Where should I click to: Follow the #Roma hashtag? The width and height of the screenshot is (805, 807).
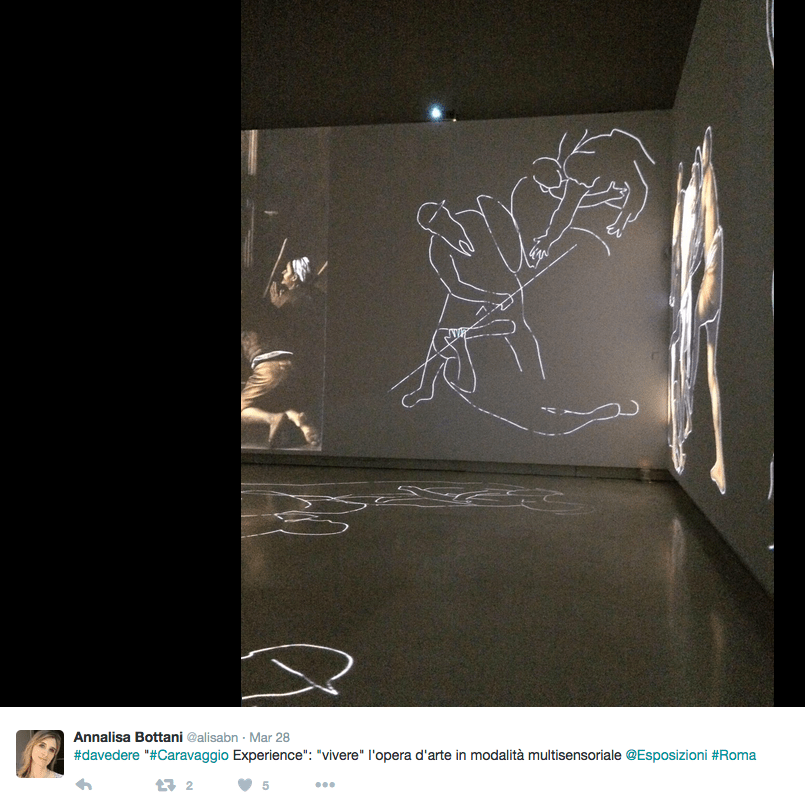point(733,755)
